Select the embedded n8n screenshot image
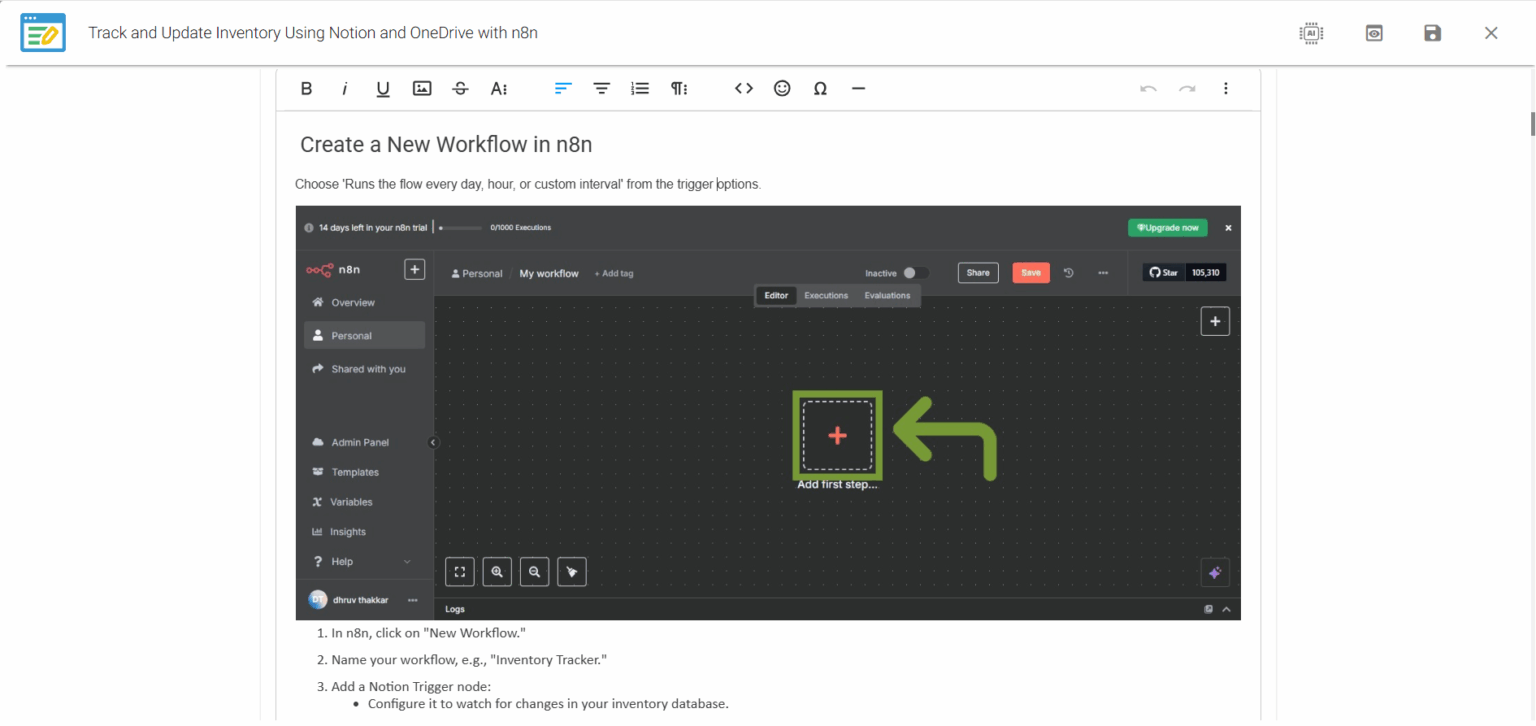 768,413
